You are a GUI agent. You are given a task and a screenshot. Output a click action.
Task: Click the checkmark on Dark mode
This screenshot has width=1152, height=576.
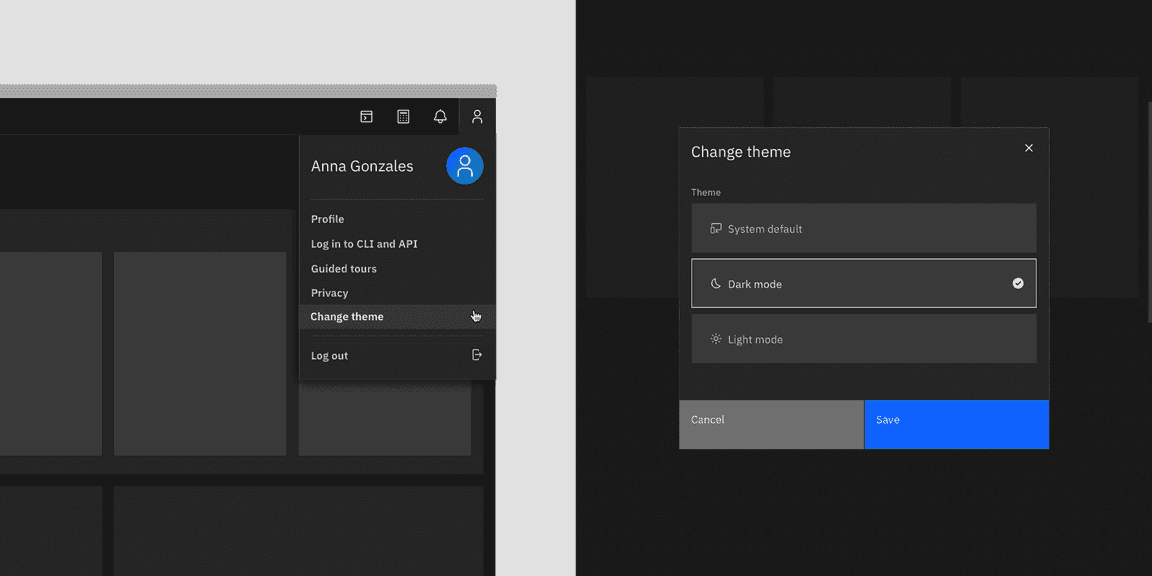click(x=1018, y=283)
